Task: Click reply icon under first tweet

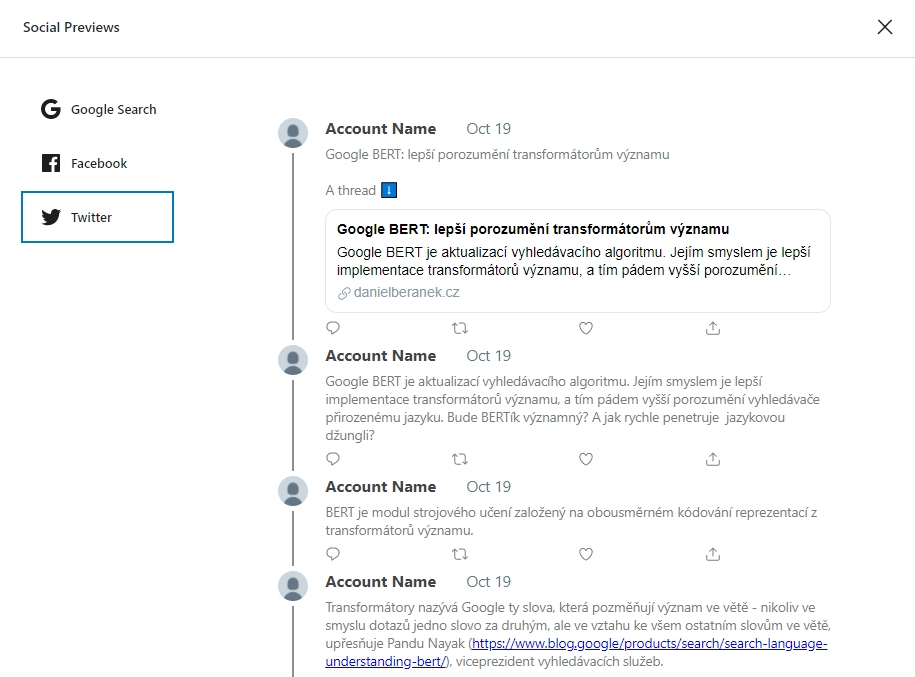Action: 333,328
